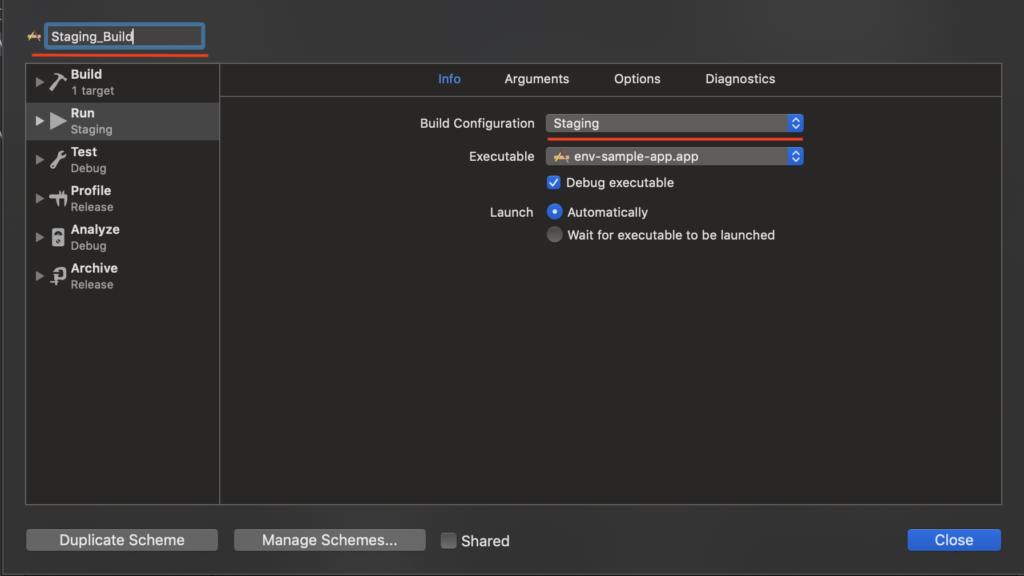Open the Build Configuration Staging dropdown
Screen dimensions: 1024x576
(674, 123)
